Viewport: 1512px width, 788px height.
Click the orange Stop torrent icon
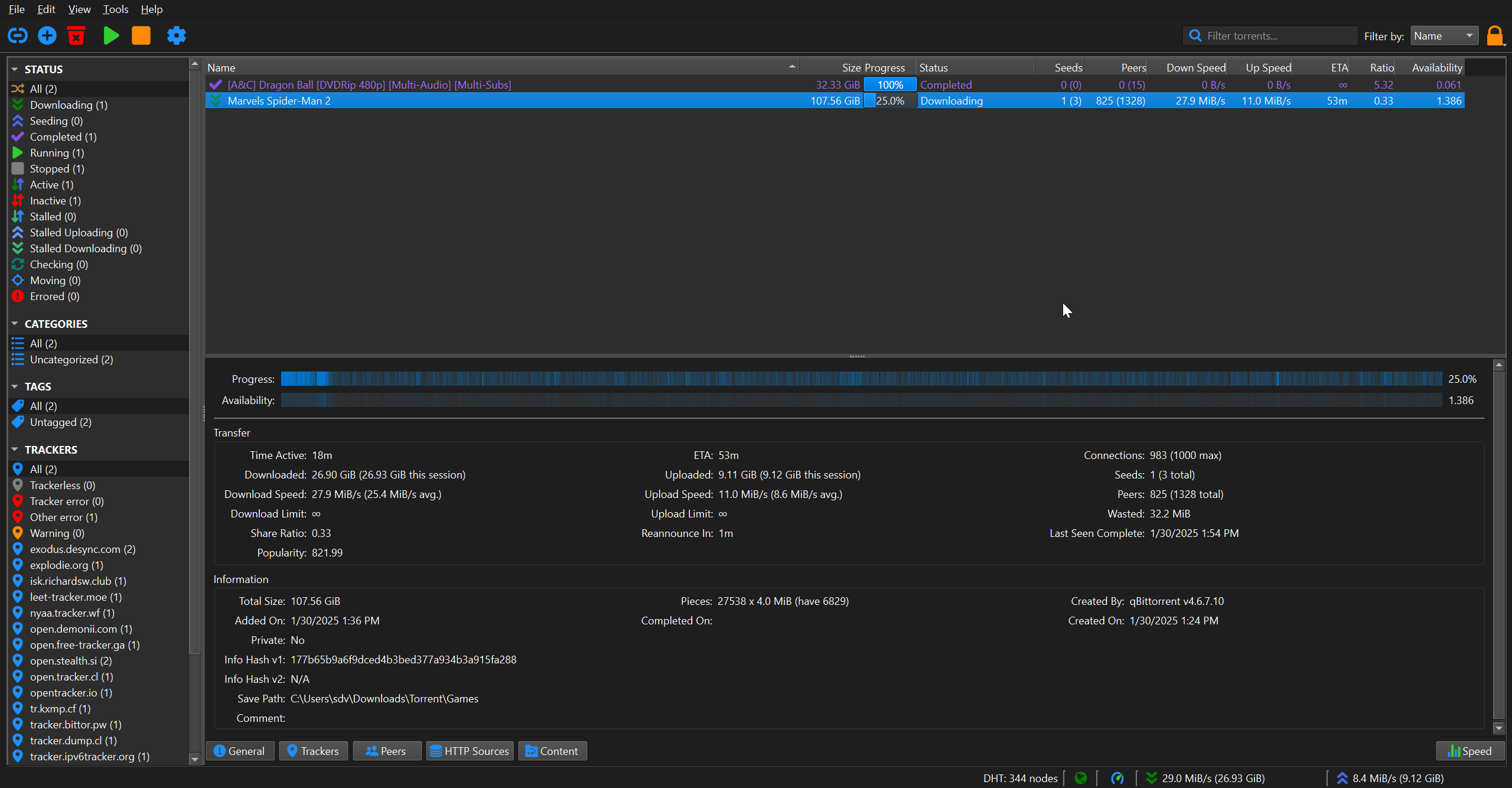click(x=141, y=36)
